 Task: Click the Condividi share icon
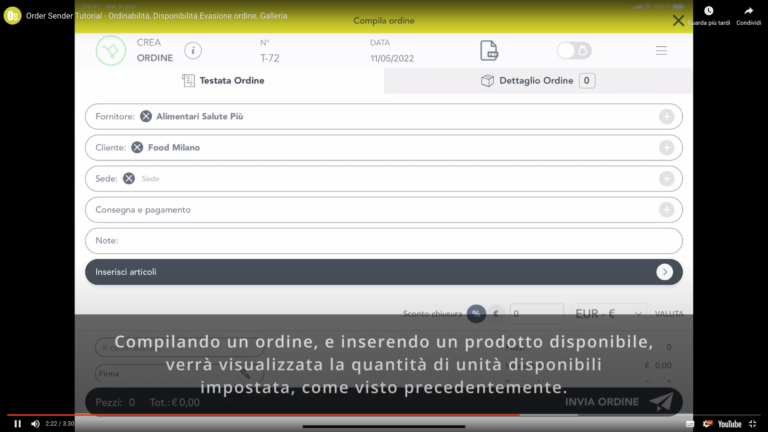[748, 11]
